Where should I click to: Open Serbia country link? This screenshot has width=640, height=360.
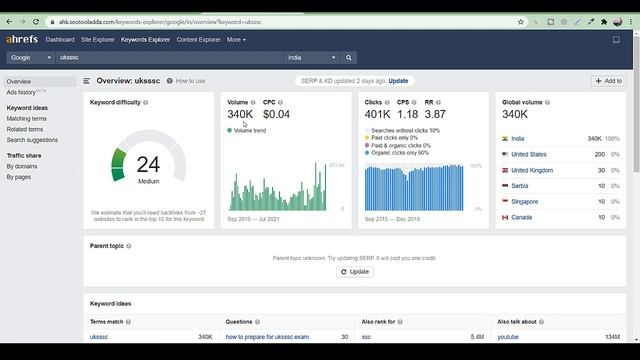pos(520,186)
